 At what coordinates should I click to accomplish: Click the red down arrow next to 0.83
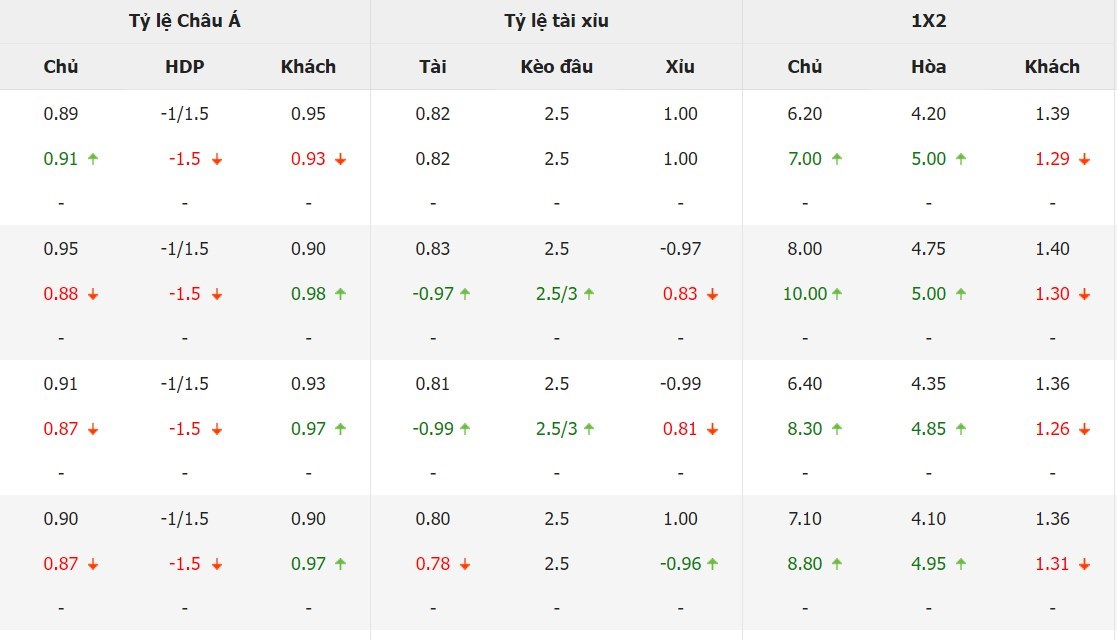click(x=712, y=294)
